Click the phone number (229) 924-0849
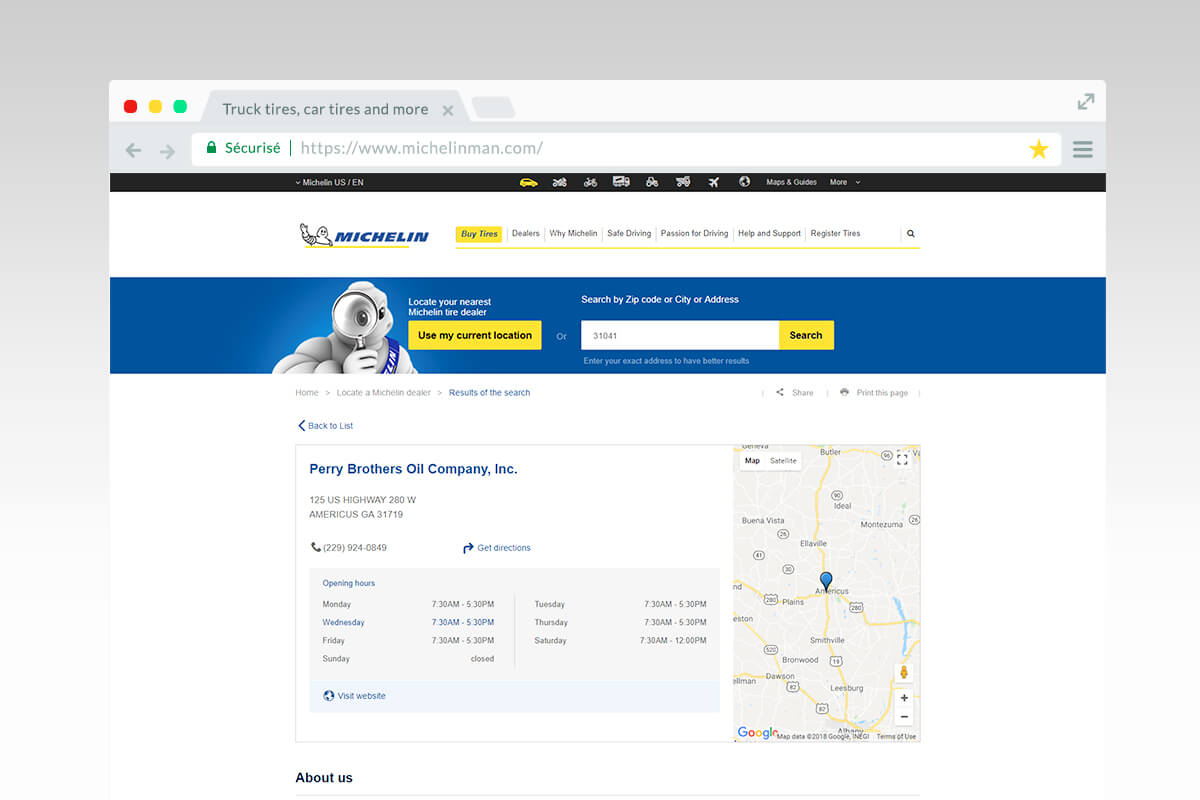Screen dimensions: 1200x800 tap(355, 548)
